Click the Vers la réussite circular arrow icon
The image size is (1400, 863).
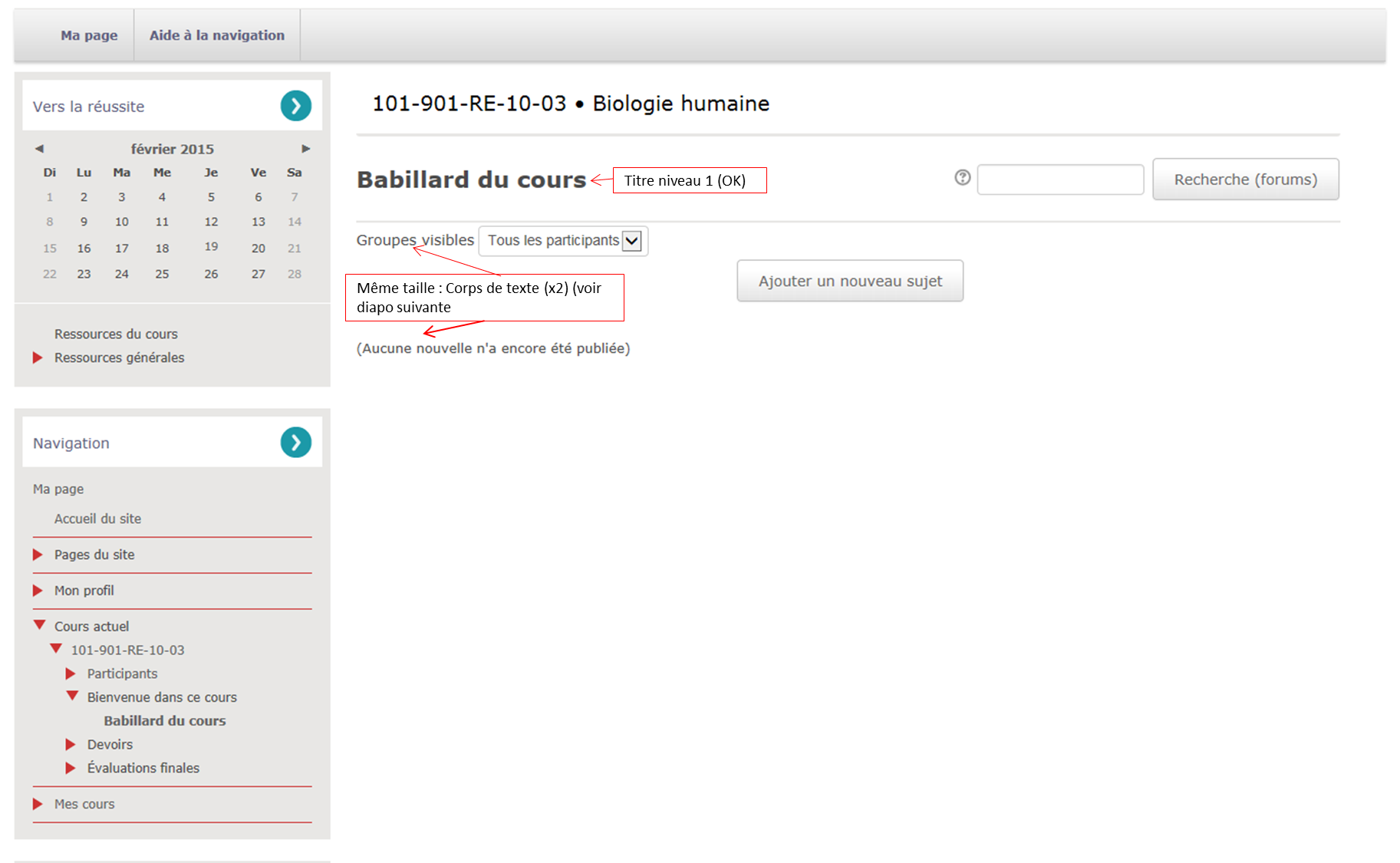click(295, 106)
